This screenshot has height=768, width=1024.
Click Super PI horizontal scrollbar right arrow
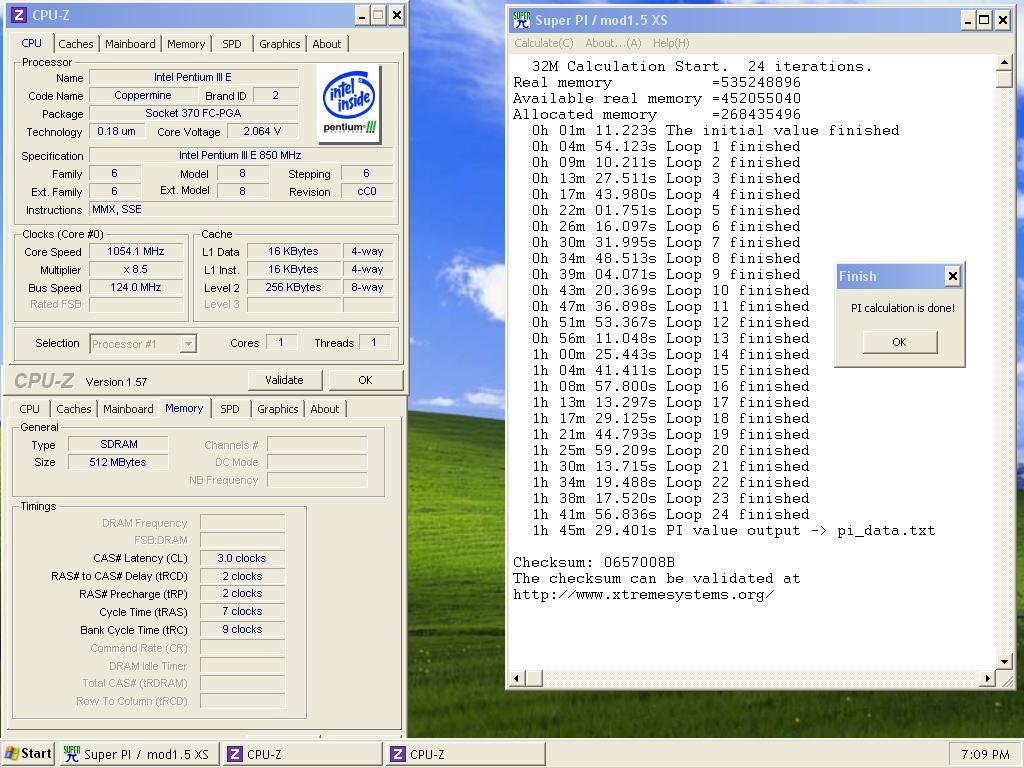pyautogui.click(x=988, y=679)
